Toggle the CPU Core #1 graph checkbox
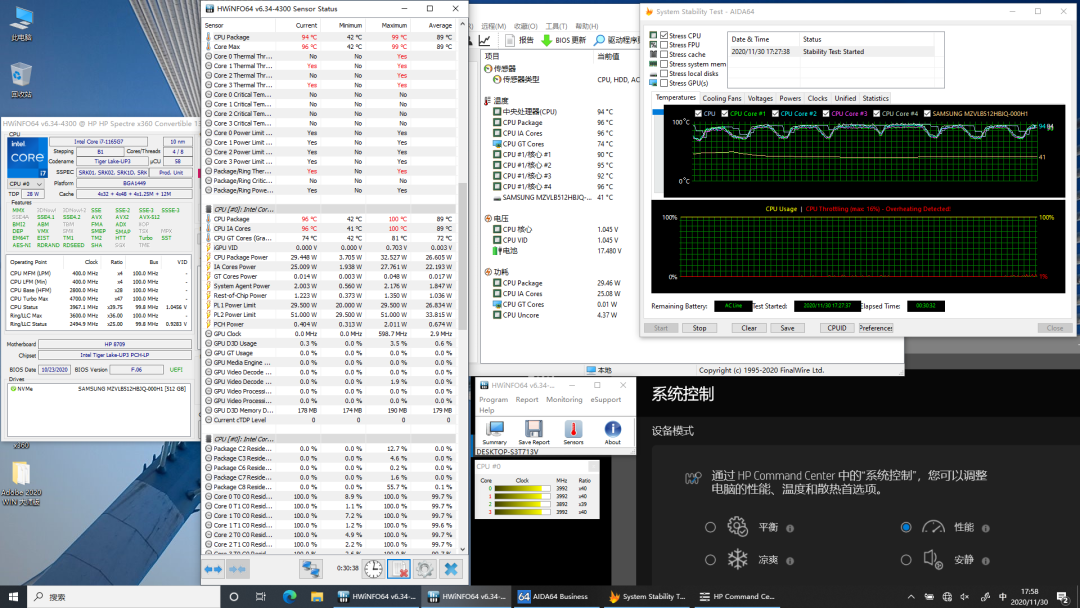Viewport: 1080px width, 608px height. pos(725,114)
